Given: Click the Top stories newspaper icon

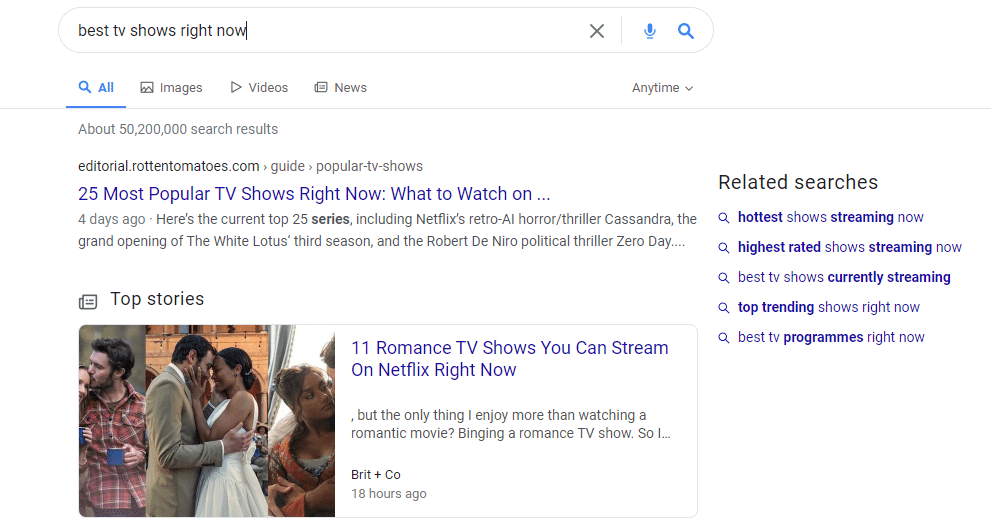Looking at the screenshot, I should click(89, 301).
